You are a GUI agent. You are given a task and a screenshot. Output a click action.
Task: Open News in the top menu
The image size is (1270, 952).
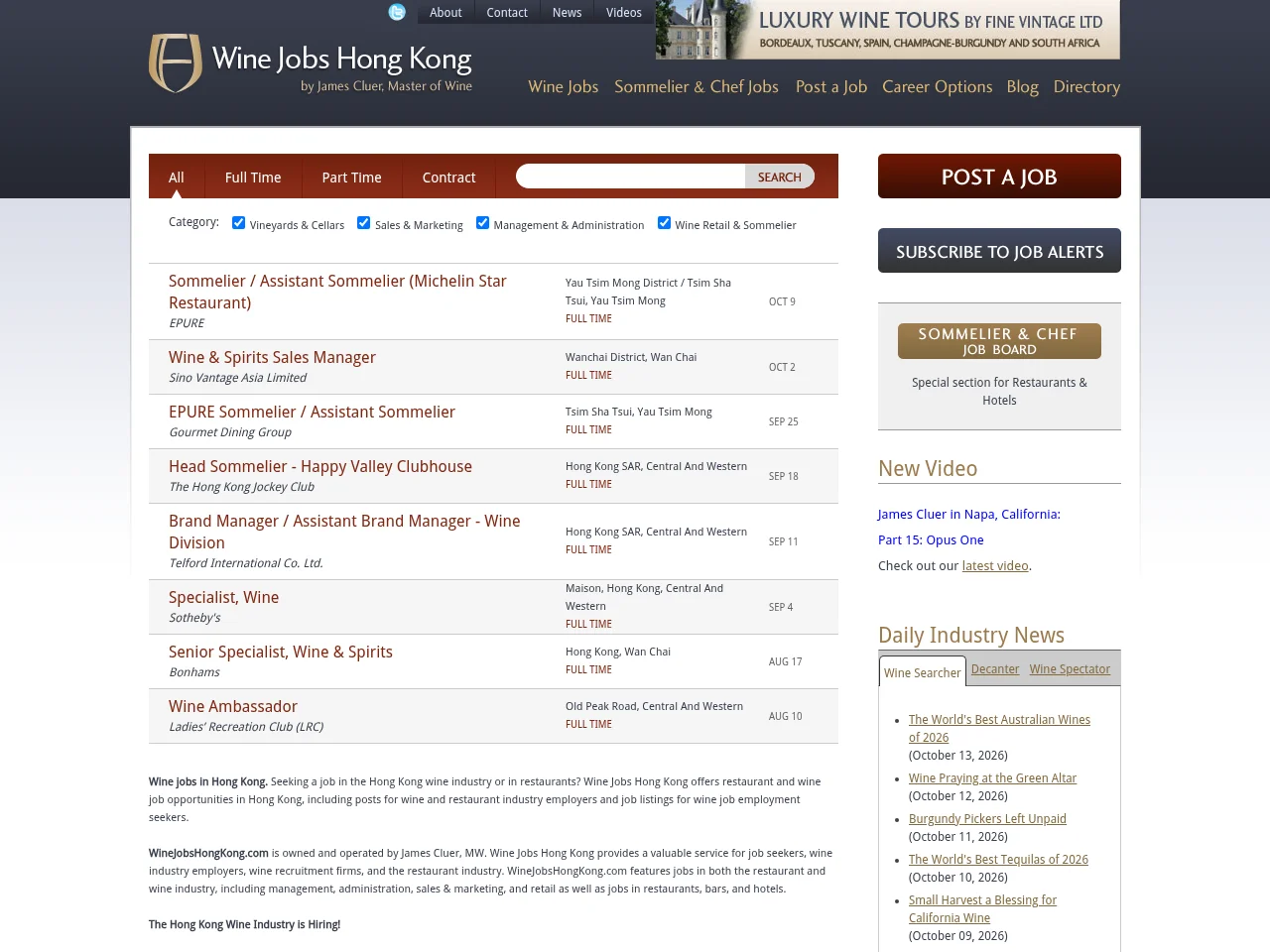(568, 13)
